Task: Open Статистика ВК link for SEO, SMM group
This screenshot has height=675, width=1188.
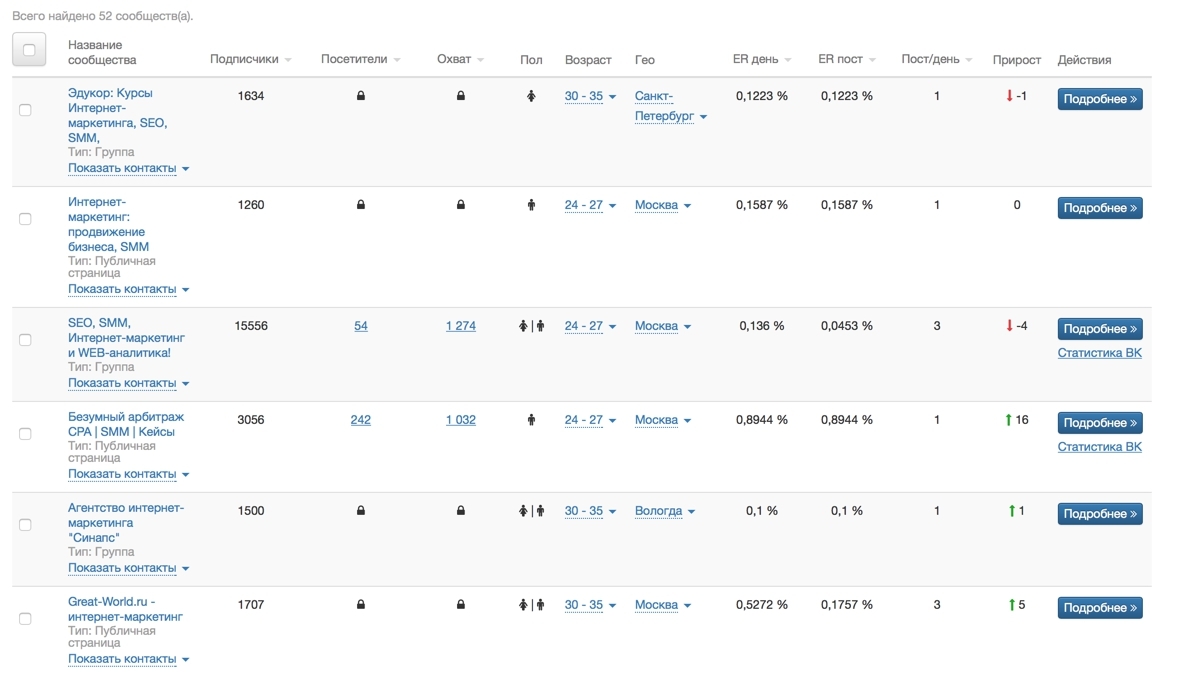Action: [1099, 353]
